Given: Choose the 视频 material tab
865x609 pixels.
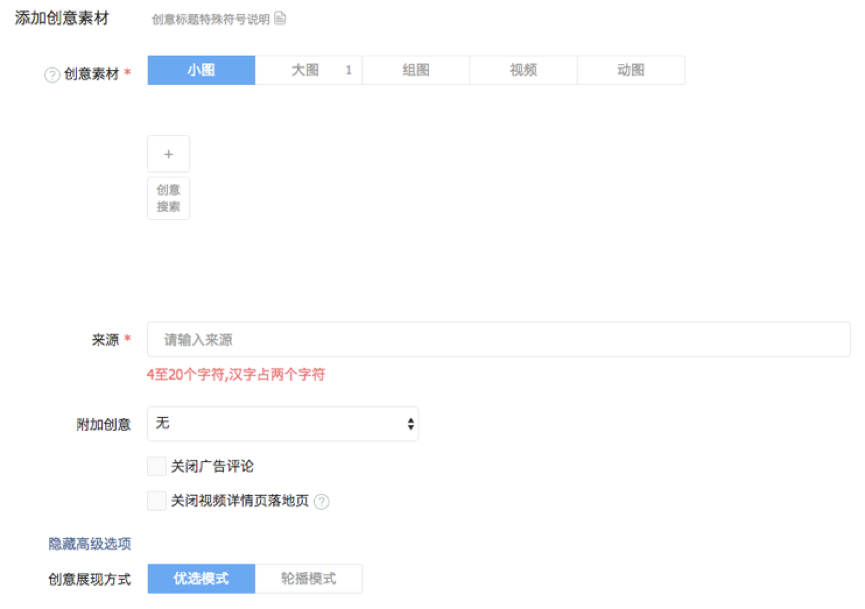Looking at the screenshot, I should pyautogui.click(x=523, y=70).
